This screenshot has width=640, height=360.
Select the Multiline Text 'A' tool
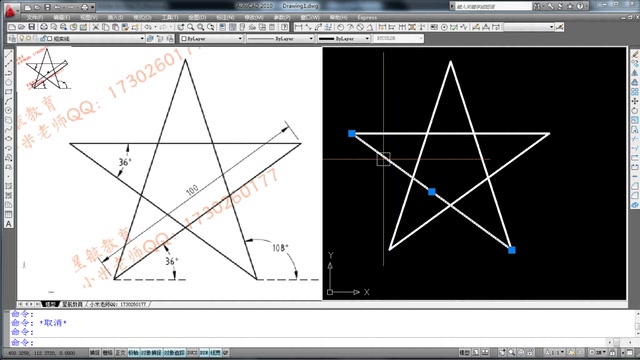(9, 224)
